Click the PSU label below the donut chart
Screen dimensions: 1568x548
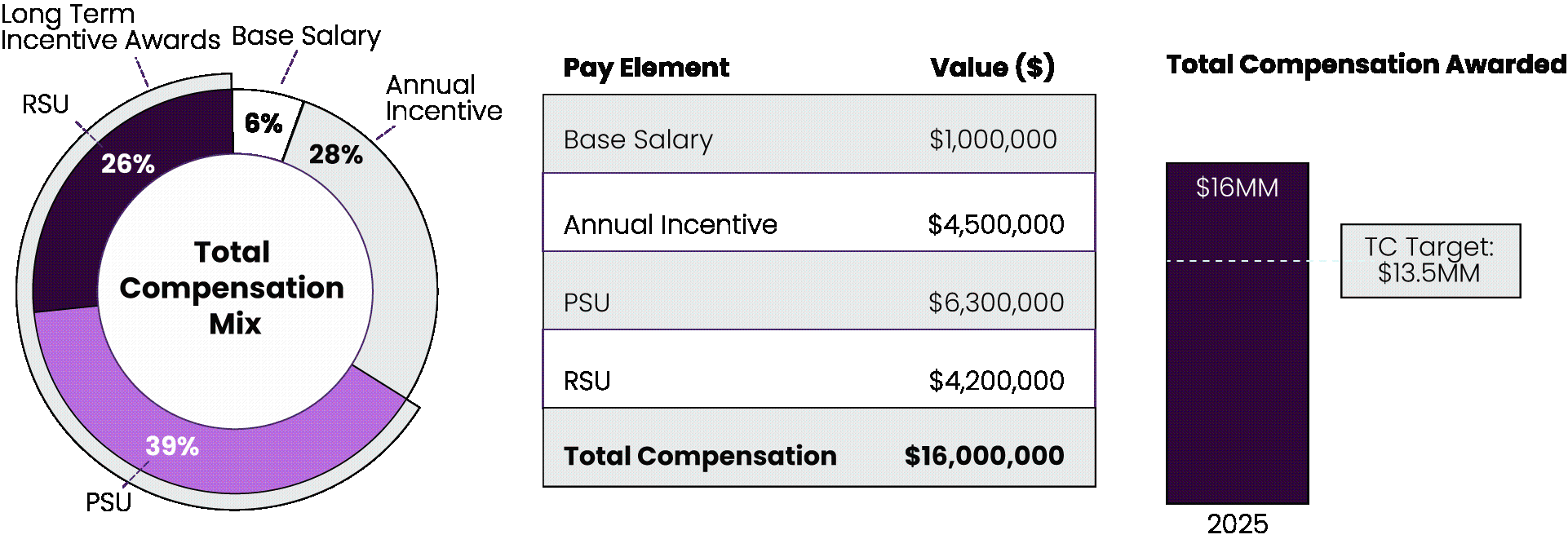[109, 502]
